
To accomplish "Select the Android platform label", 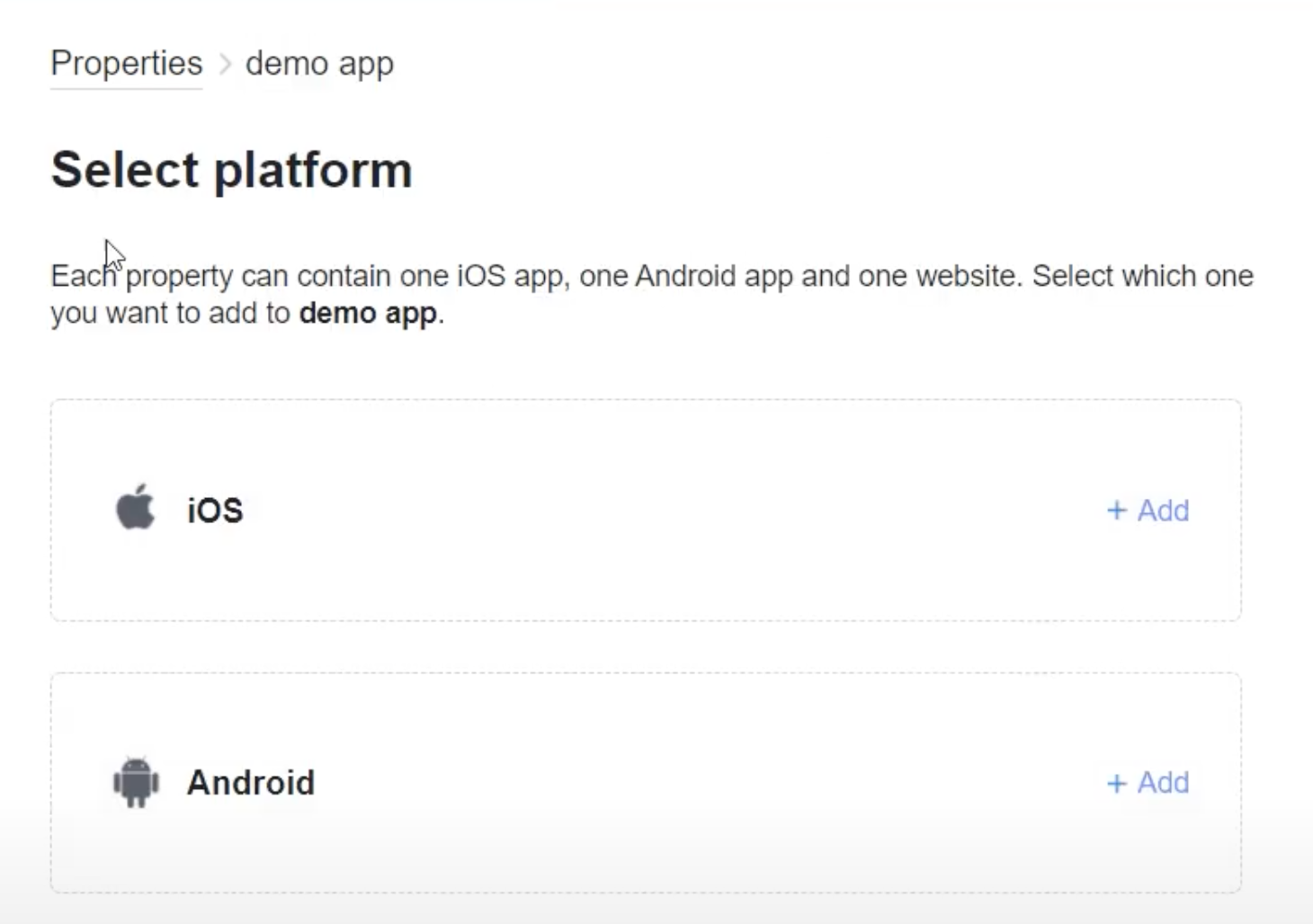I will [x=251, y=783].
